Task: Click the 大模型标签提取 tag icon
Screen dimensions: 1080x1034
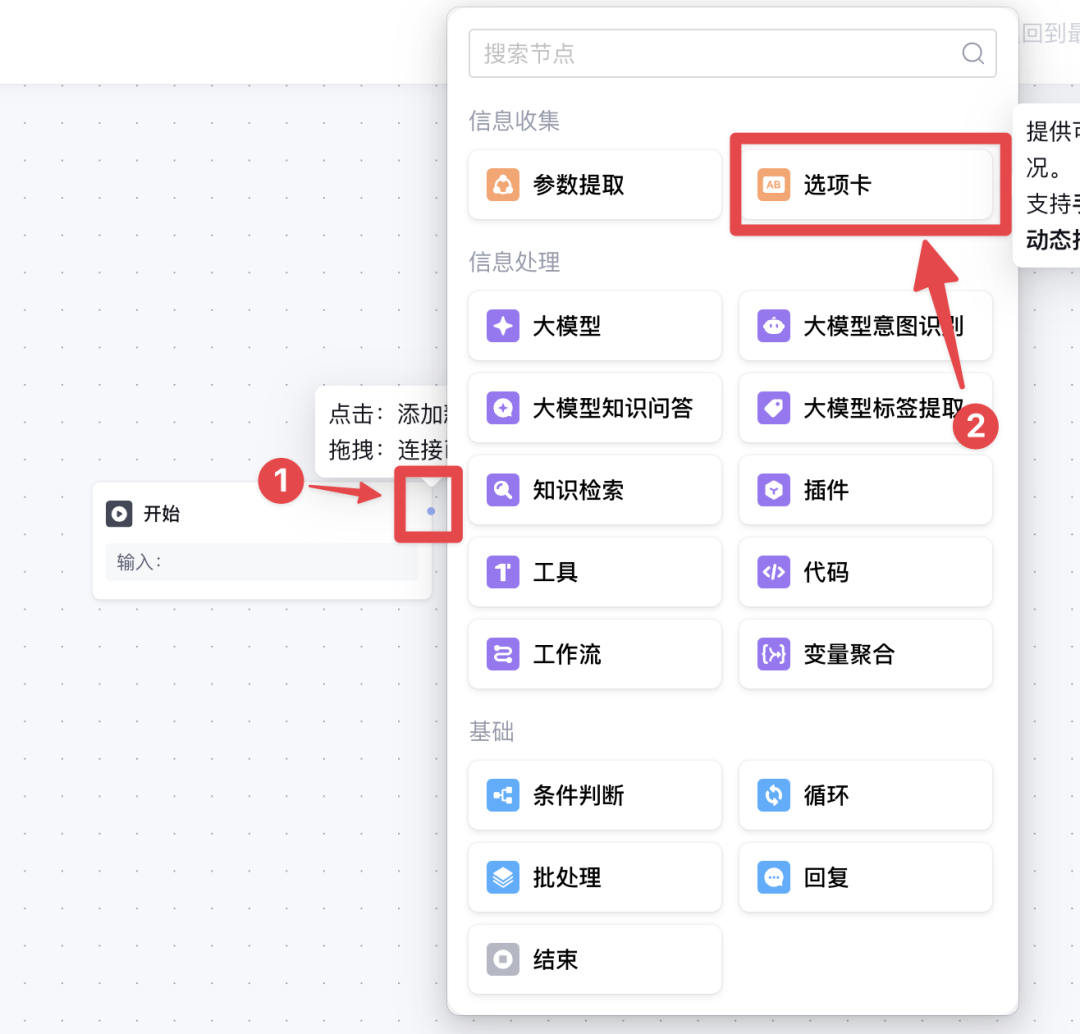Action: (773, 408)
